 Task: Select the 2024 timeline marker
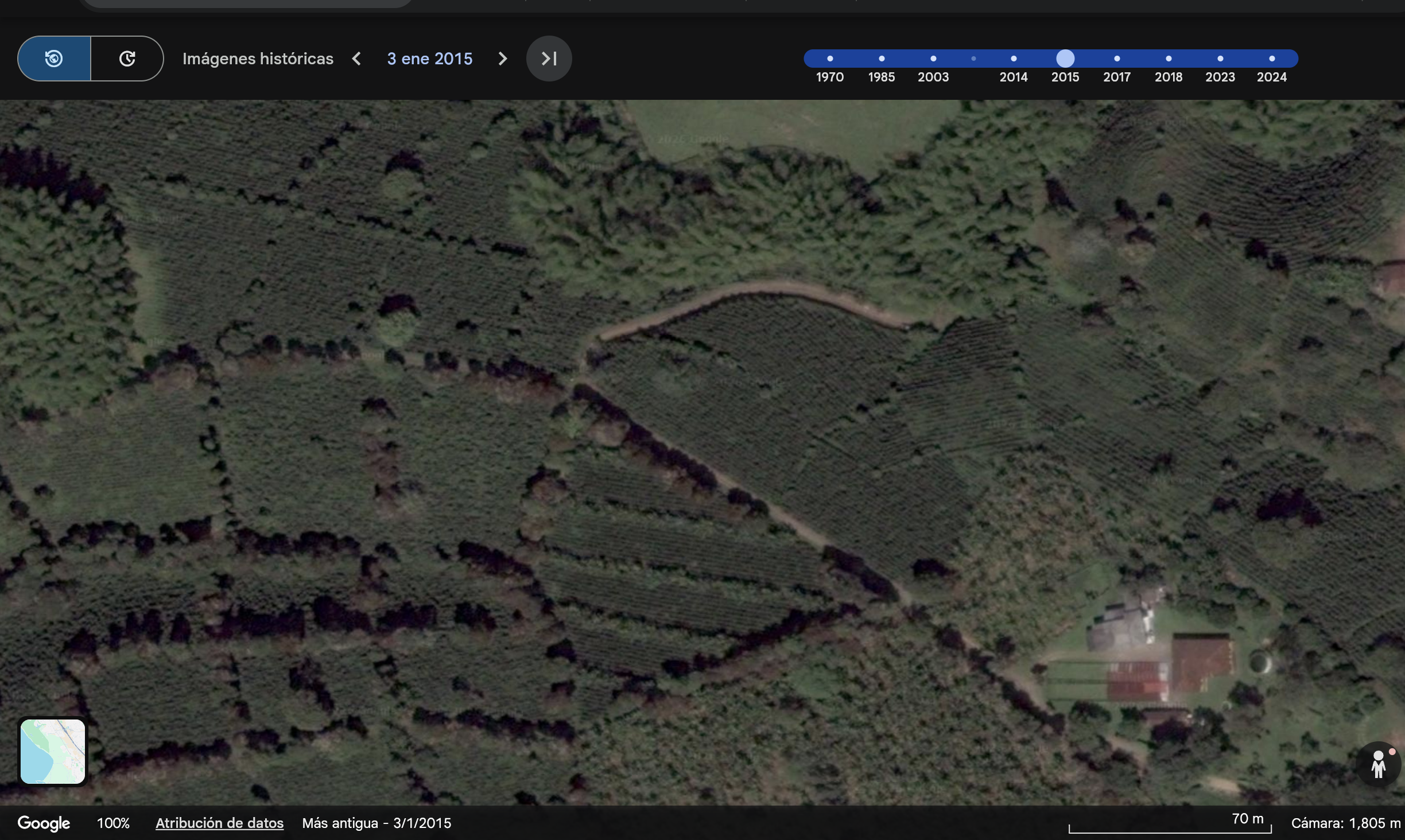click(1272, 59)
